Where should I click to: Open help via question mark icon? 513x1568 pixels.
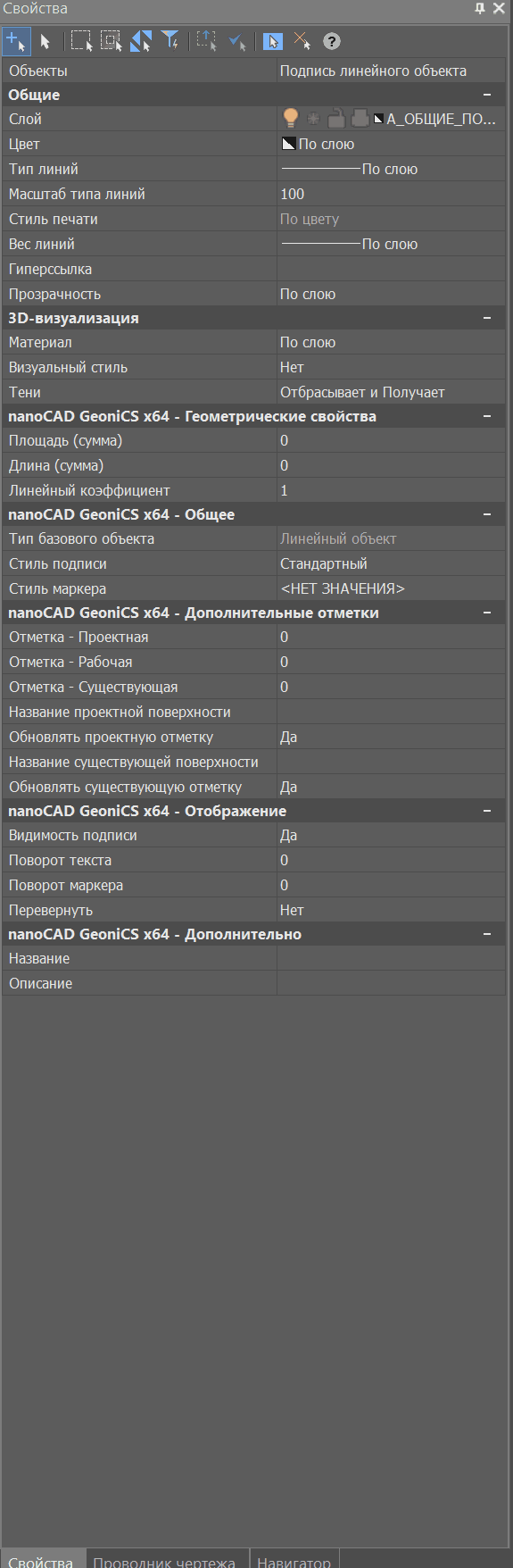[332, 41]
